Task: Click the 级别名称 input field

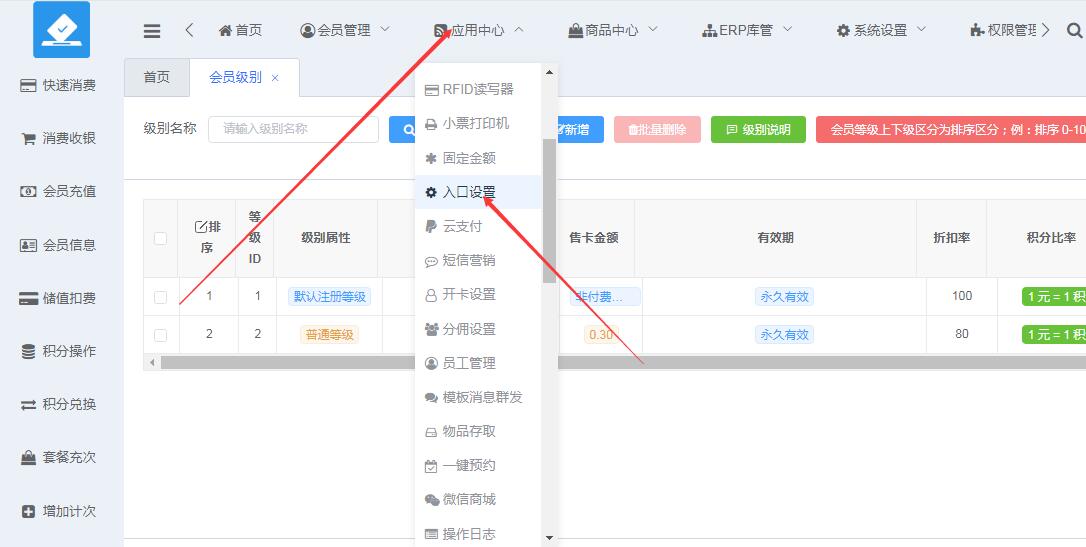Action: (x=293, y=129)
